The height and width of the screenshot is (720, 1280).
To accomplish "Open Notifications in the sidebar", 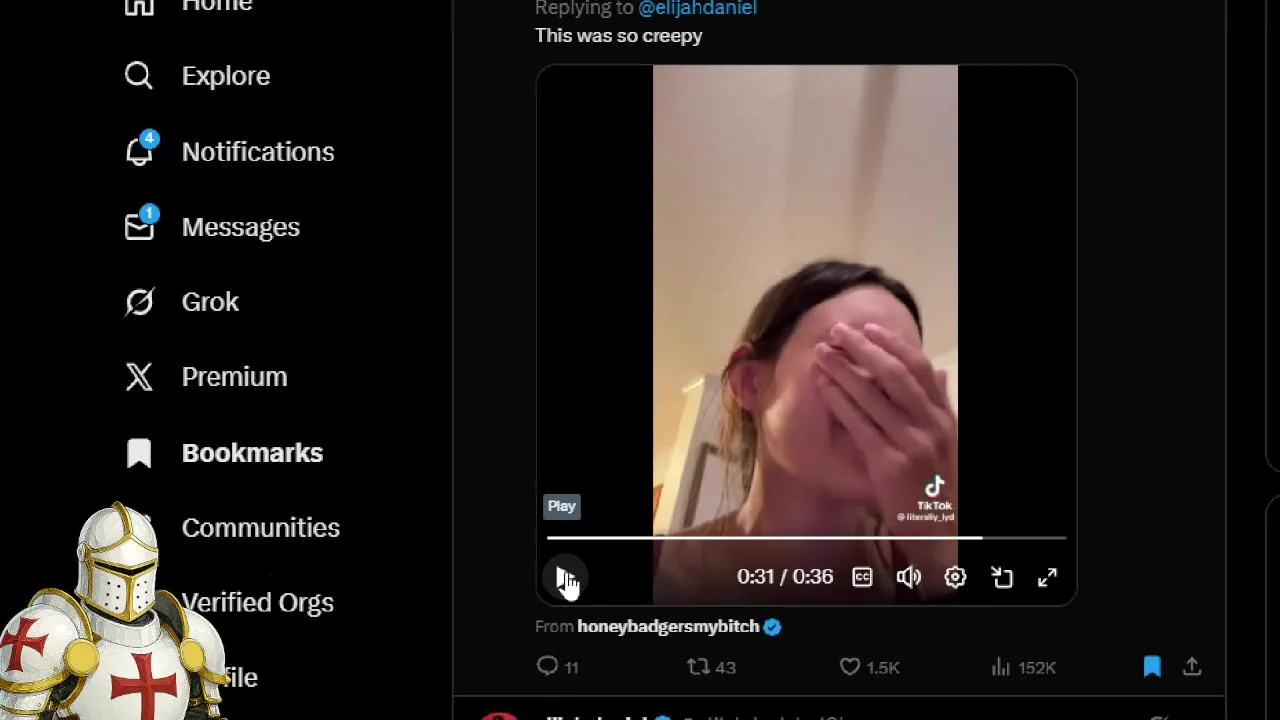I will 230,152.
